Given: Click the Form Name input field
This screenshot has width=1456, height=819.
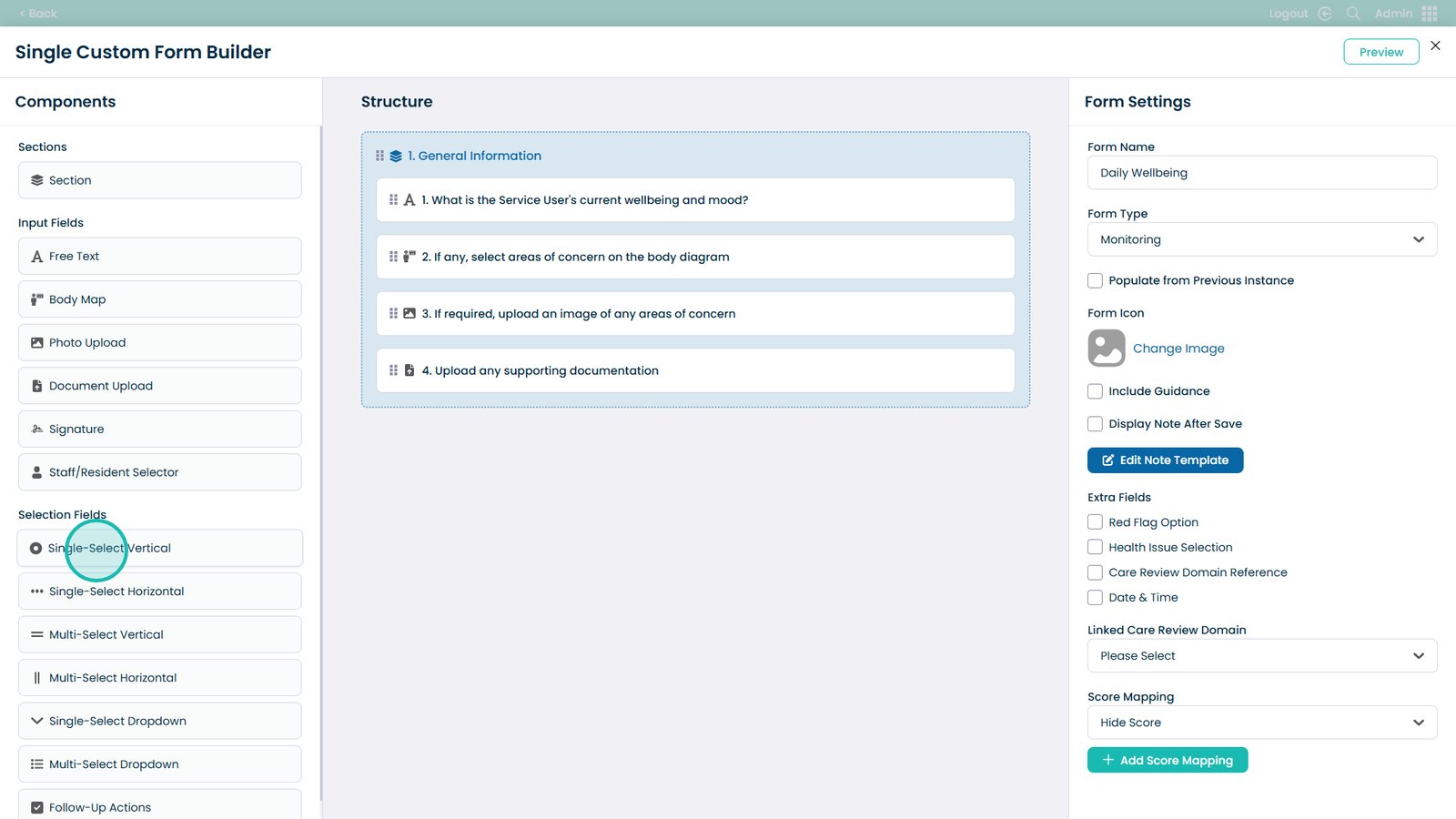Looking at the screenshot, I should [1261, 173].
